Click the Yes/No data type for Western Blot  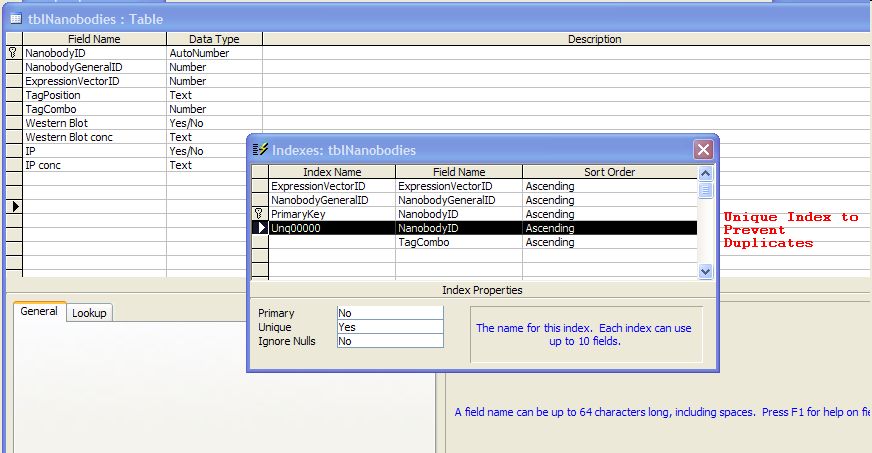click(x=214, y=123)
